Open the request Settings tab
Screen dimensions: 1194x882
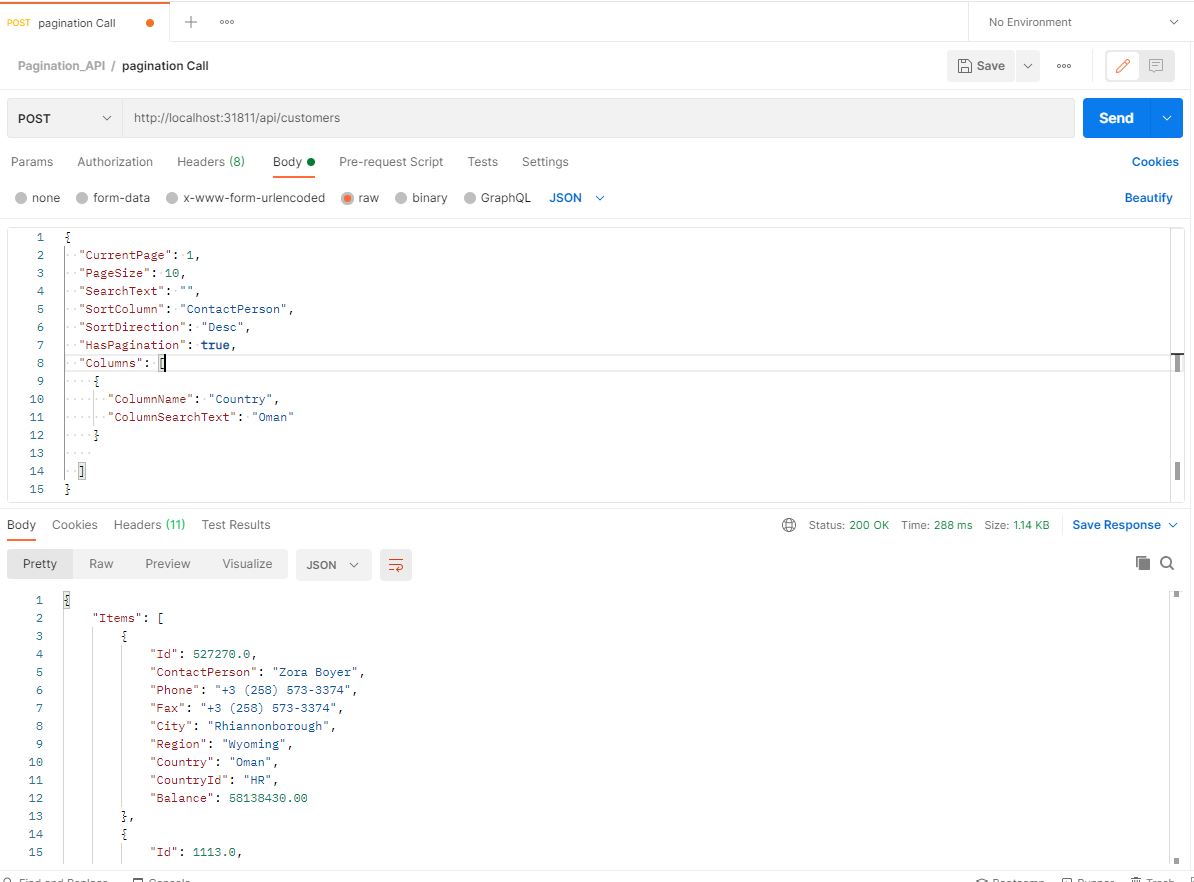point(545,161)
